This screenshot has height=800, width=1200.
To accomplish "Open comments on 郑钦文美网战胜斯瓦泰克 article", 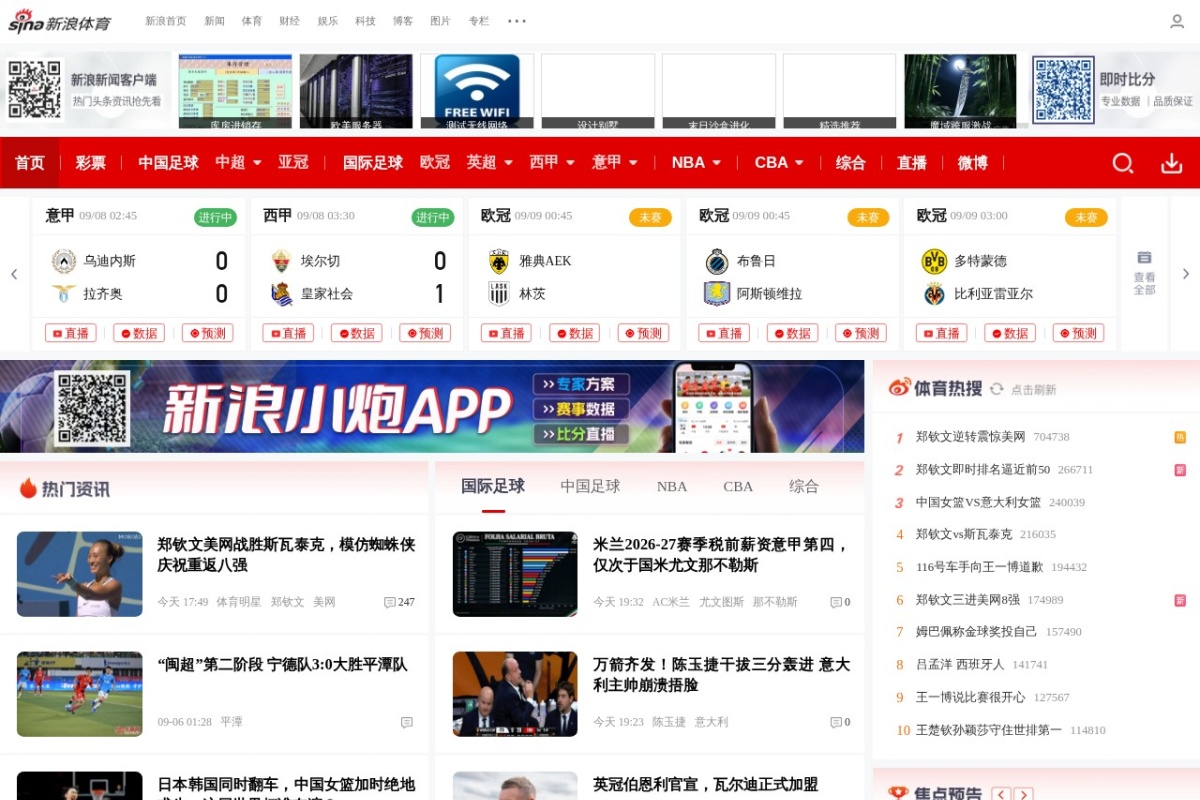I will click(x=399, y=602).
